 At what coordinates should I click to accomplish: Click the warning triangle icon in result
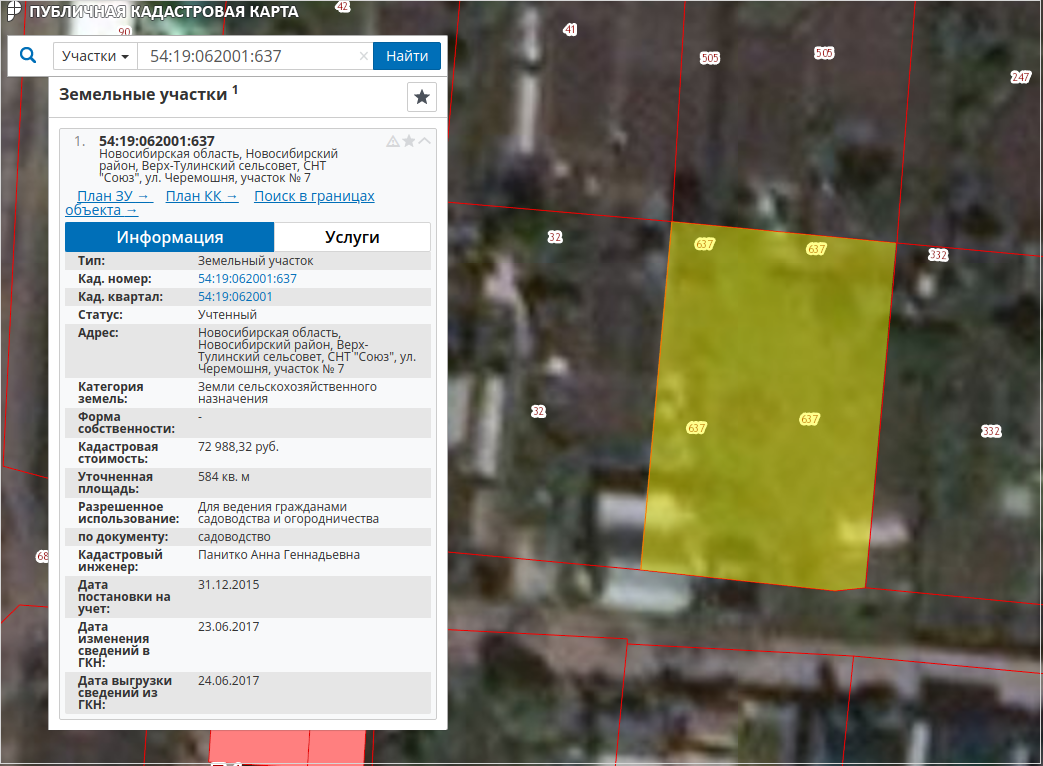393,141
